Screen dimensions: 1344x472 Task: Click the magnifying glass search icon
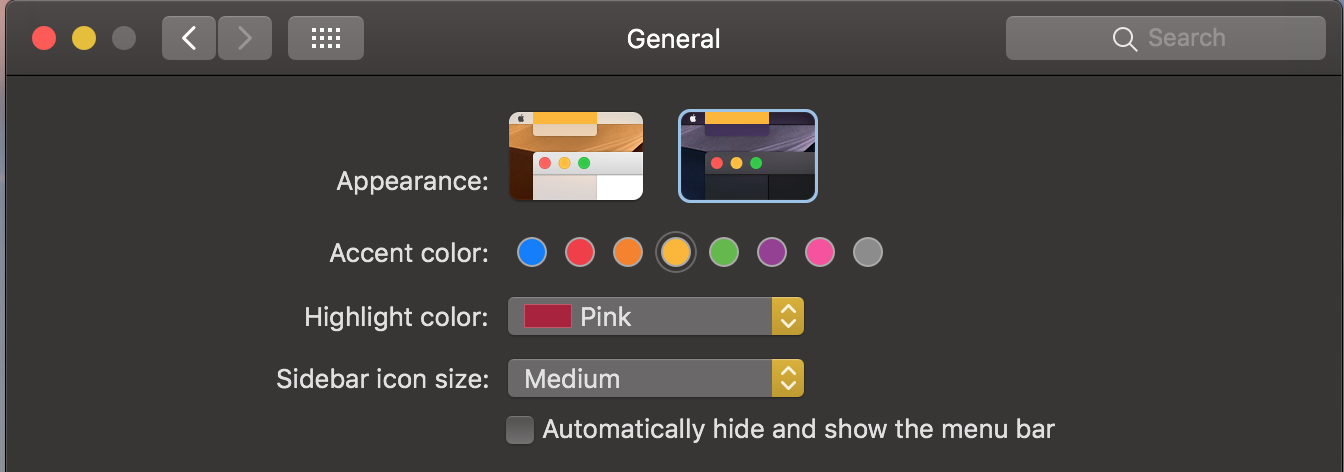(x=1125, y=39)
